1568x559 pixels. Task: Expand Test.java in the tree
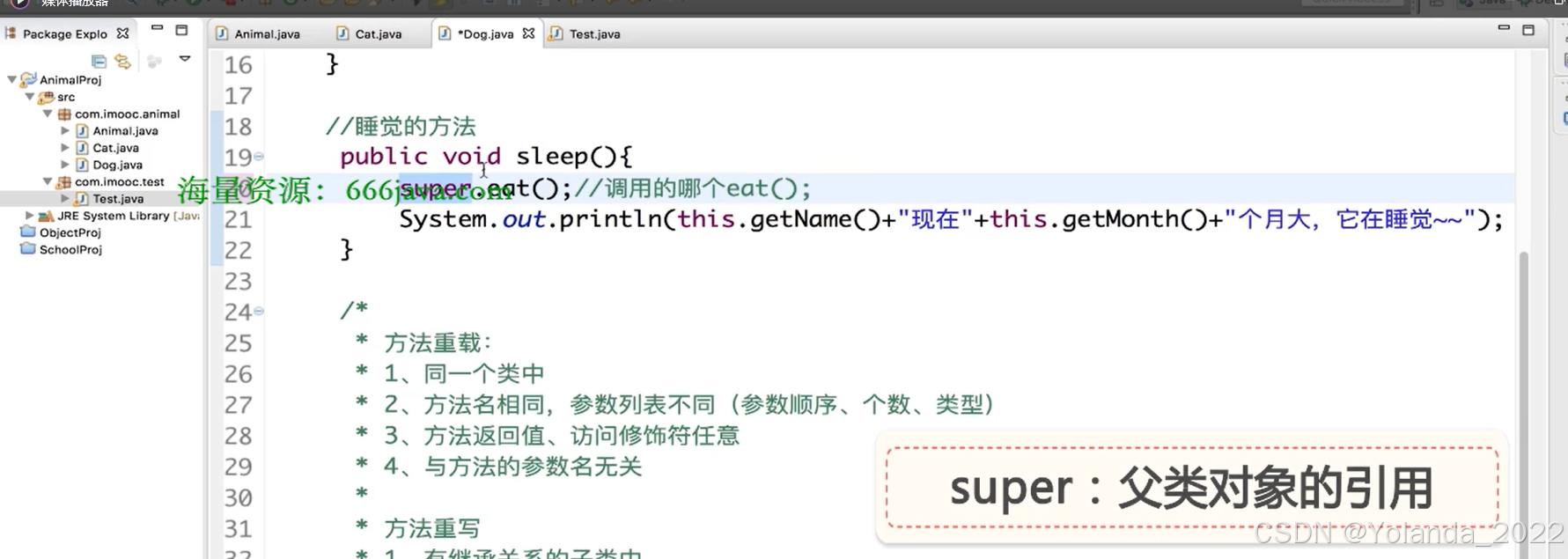[65, 199]
